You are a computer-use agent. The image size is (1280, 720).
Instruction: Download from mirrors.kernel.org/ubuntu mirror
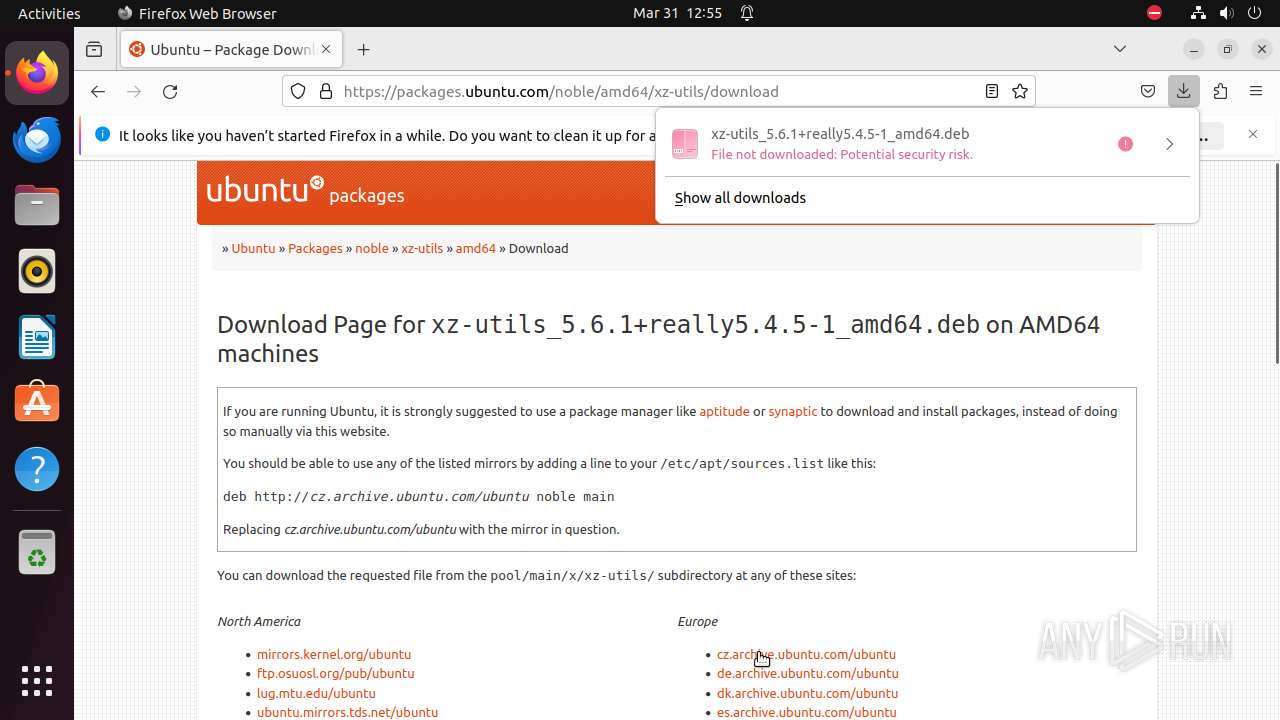pyautogui.click(x=334, y=654)
